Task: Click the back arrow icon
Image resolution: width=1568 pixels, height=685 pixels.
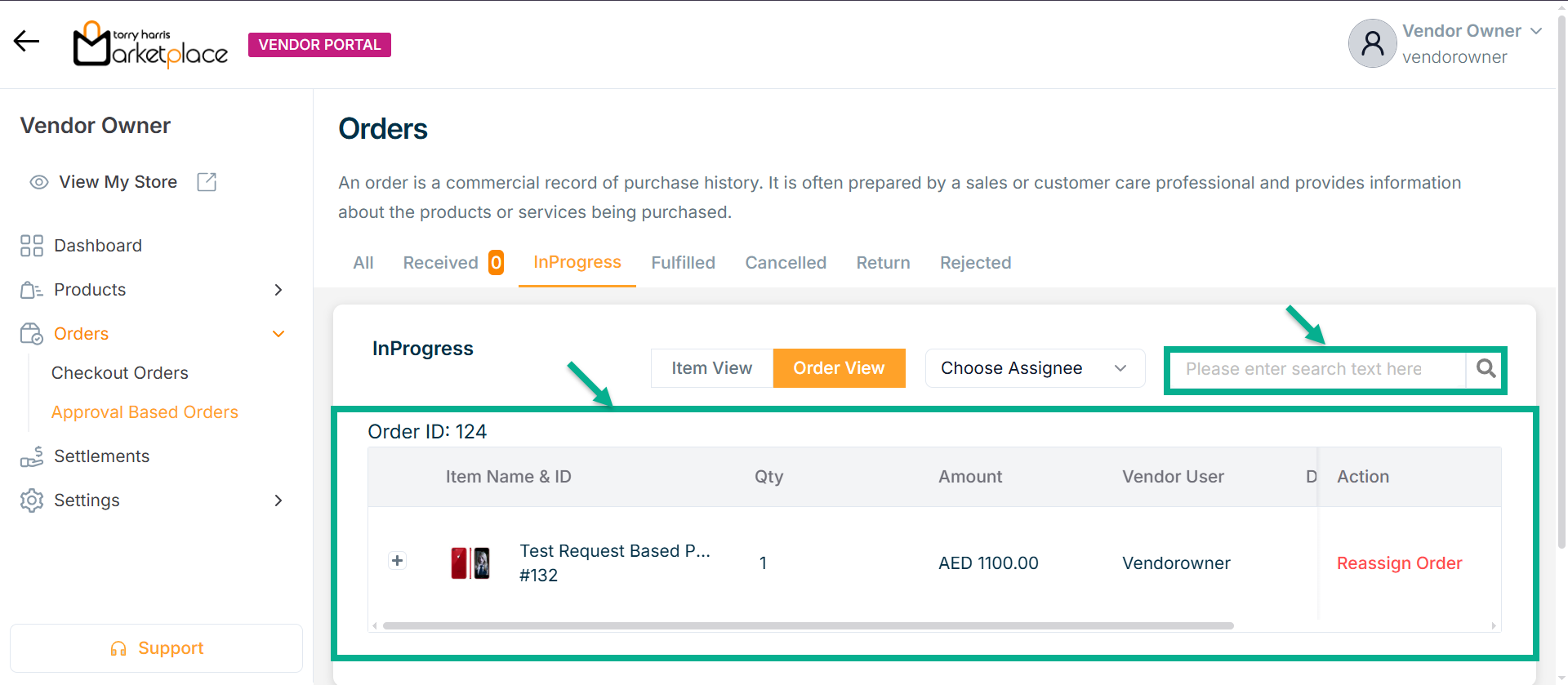Action: pyautogui.click(x=26, y=41)
